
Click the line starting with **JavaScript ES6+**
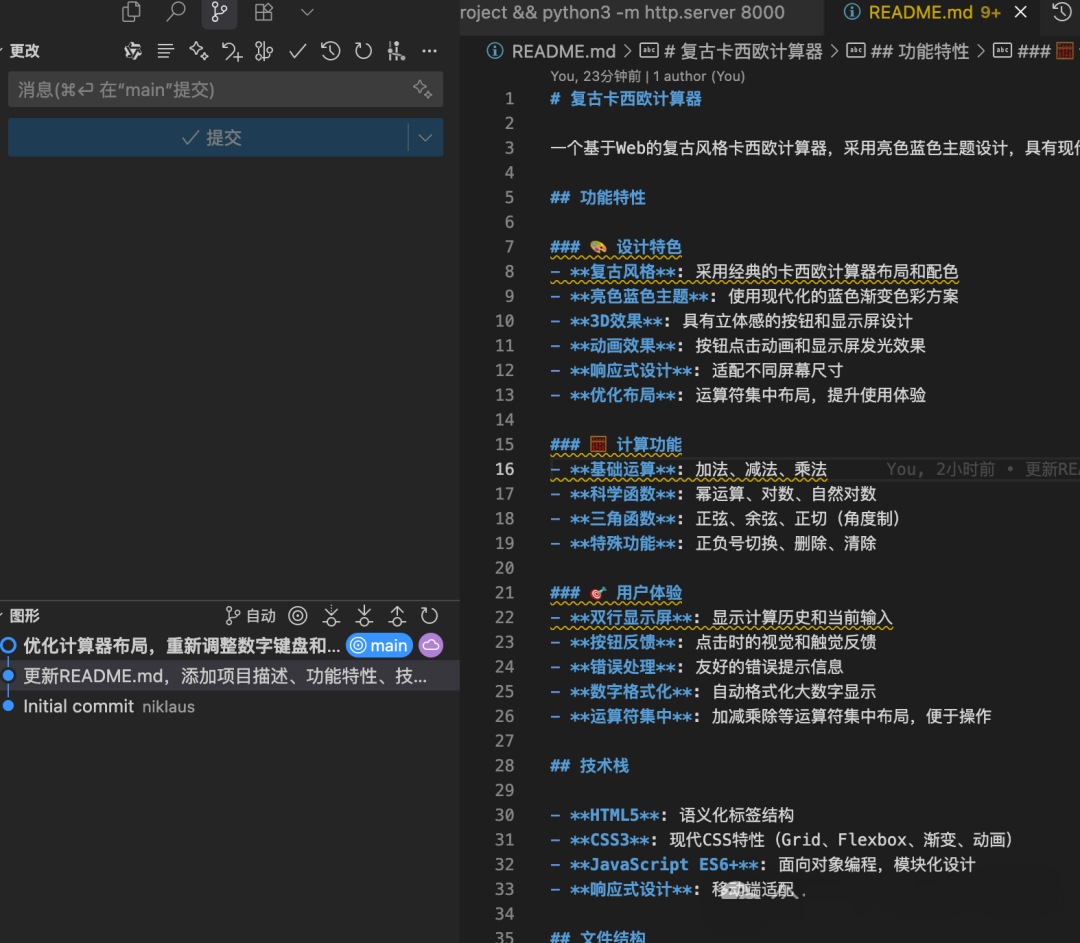pos(762,865)
